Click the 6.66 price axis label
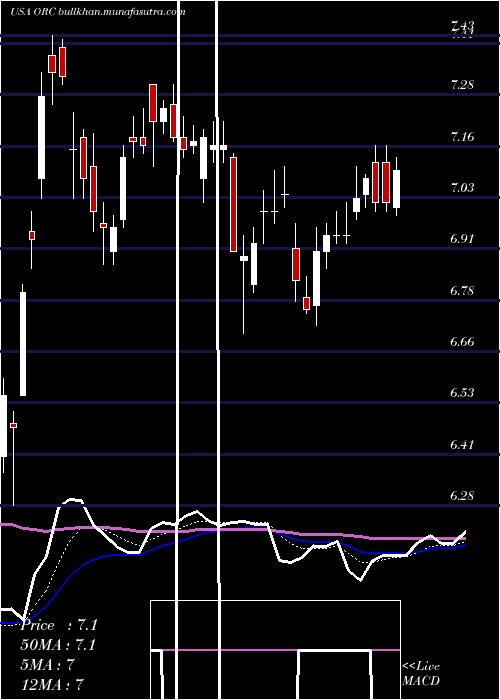 462,342
